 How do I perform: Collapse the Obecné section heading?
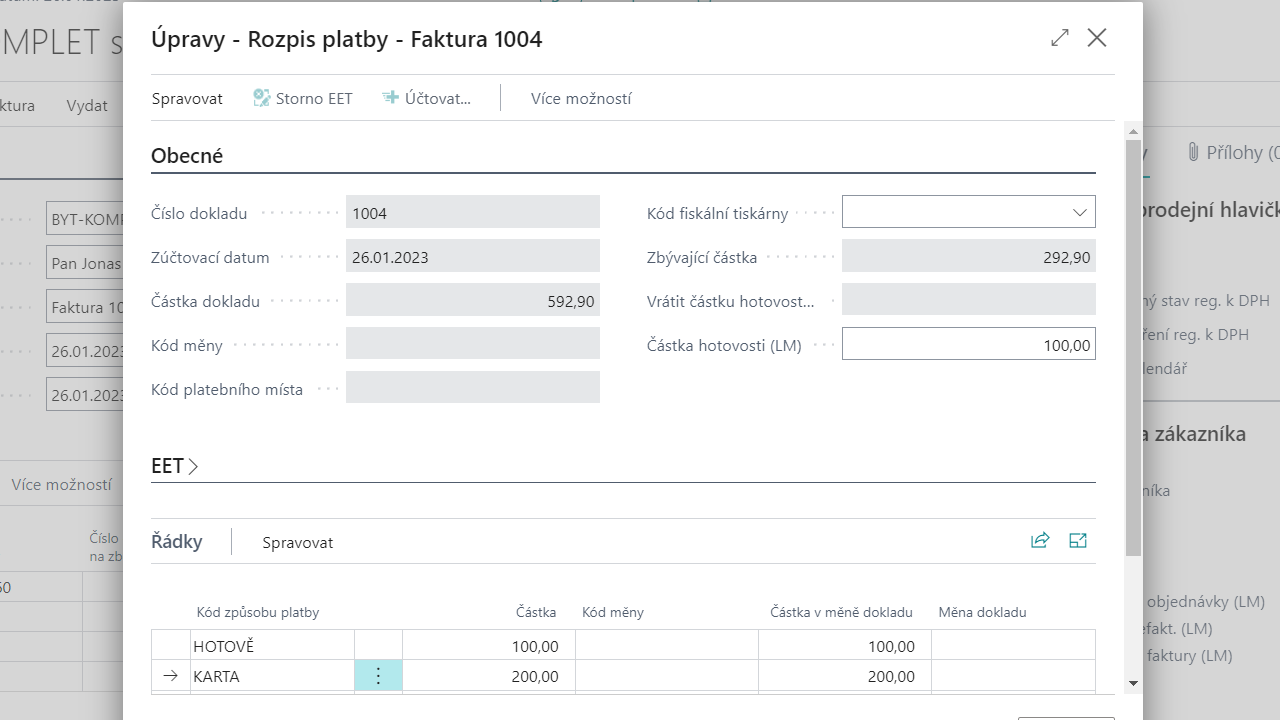click(x=187, y=156)
